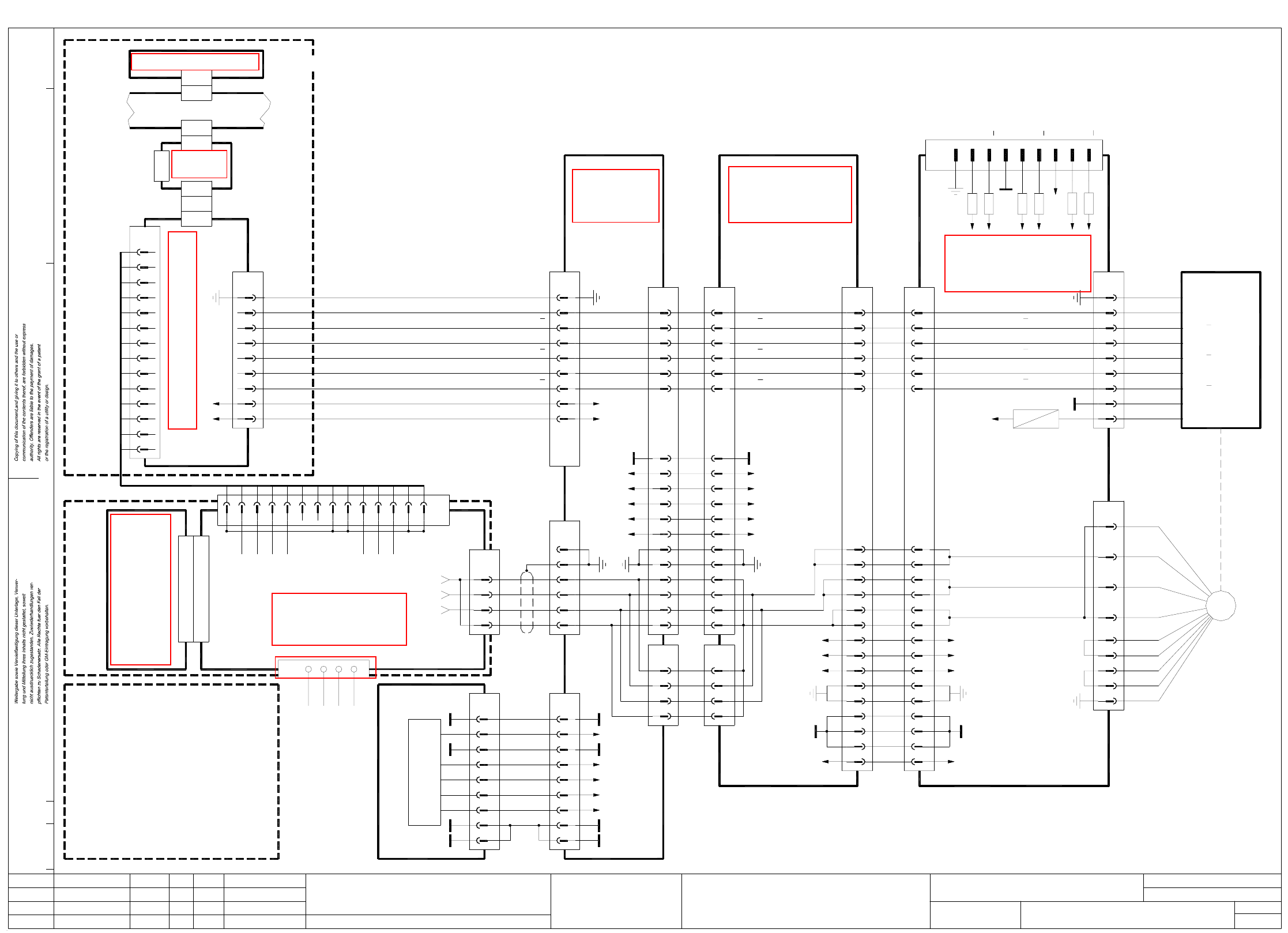
Task: Click the plain rectangle in bottom-center block
Action: [x=424, y=772]
